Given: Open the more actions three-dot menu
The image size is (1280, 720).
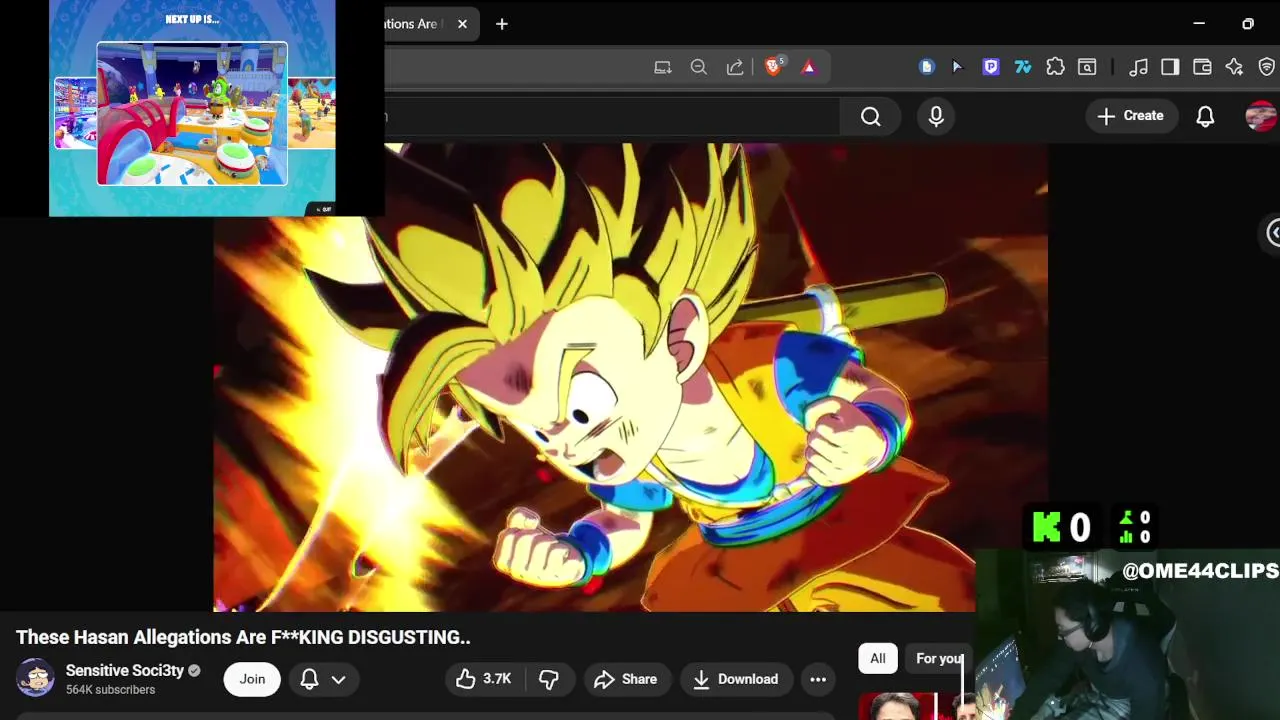Looking at the screenshot, I should click(818, 679).
